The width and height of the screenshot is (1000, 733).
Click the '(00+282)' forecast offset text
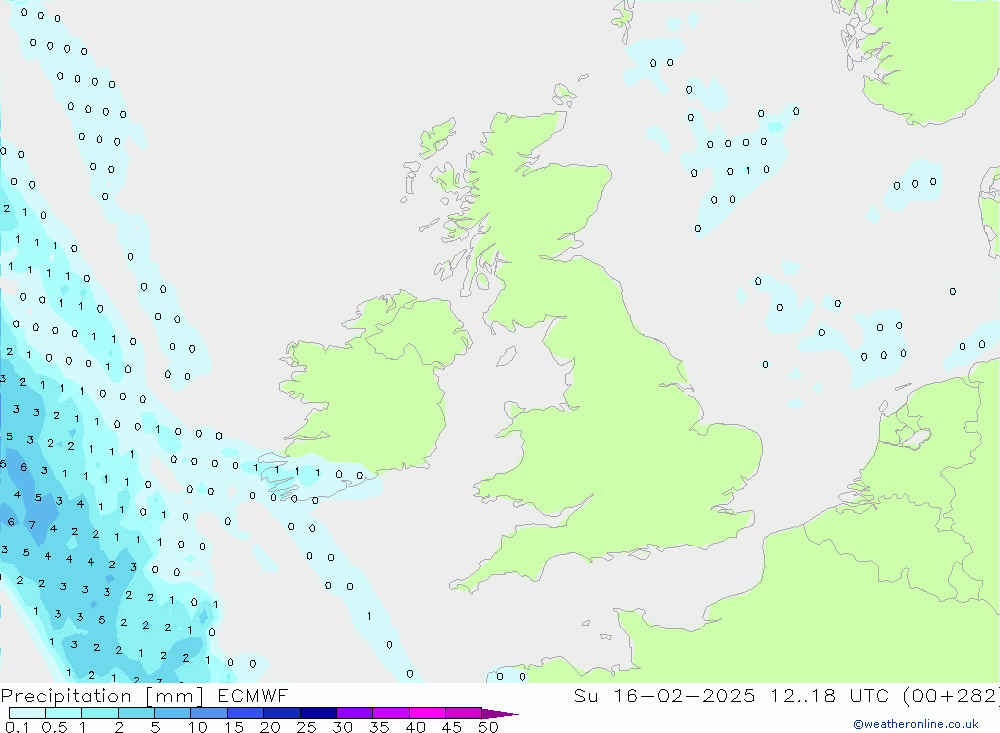[x=950, y=696]
